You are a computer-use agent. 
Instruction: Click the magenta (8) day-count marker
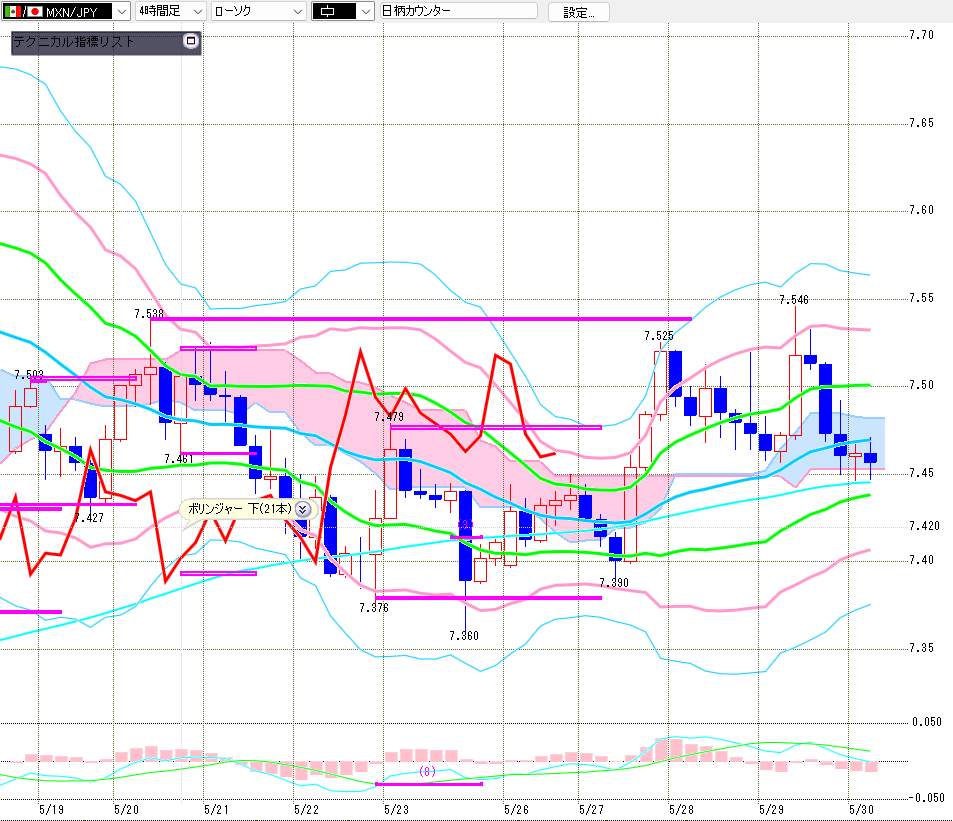coord(427,771)
